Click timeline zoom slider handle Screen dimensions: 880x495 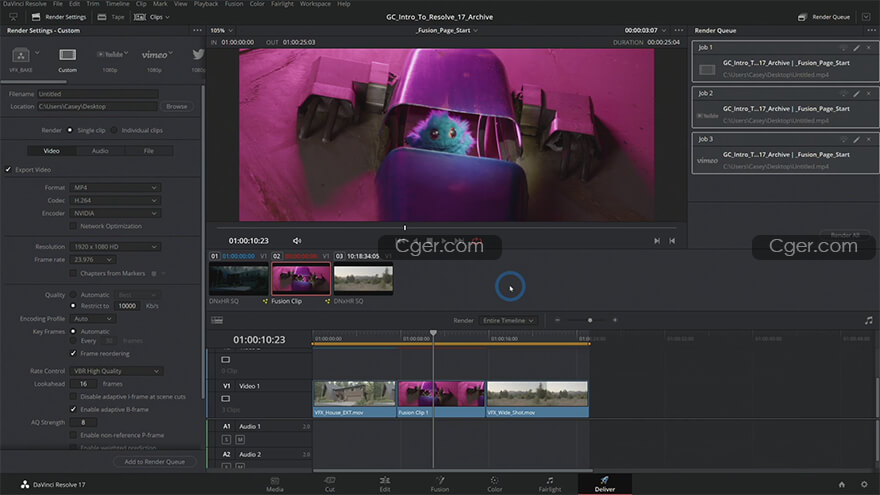[590, 320]
